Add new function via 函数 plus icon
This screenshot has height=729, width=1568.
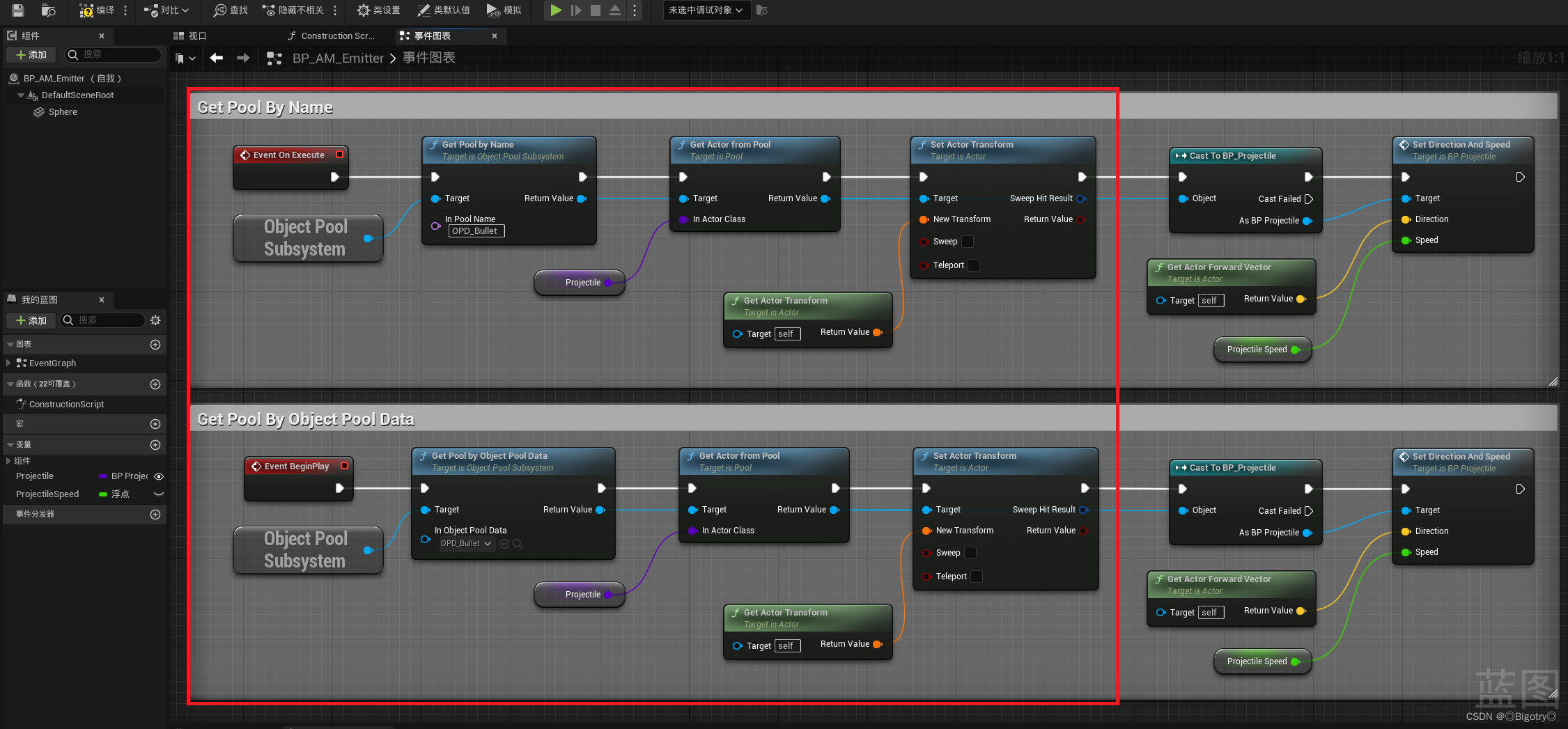(x=155, y=384)
